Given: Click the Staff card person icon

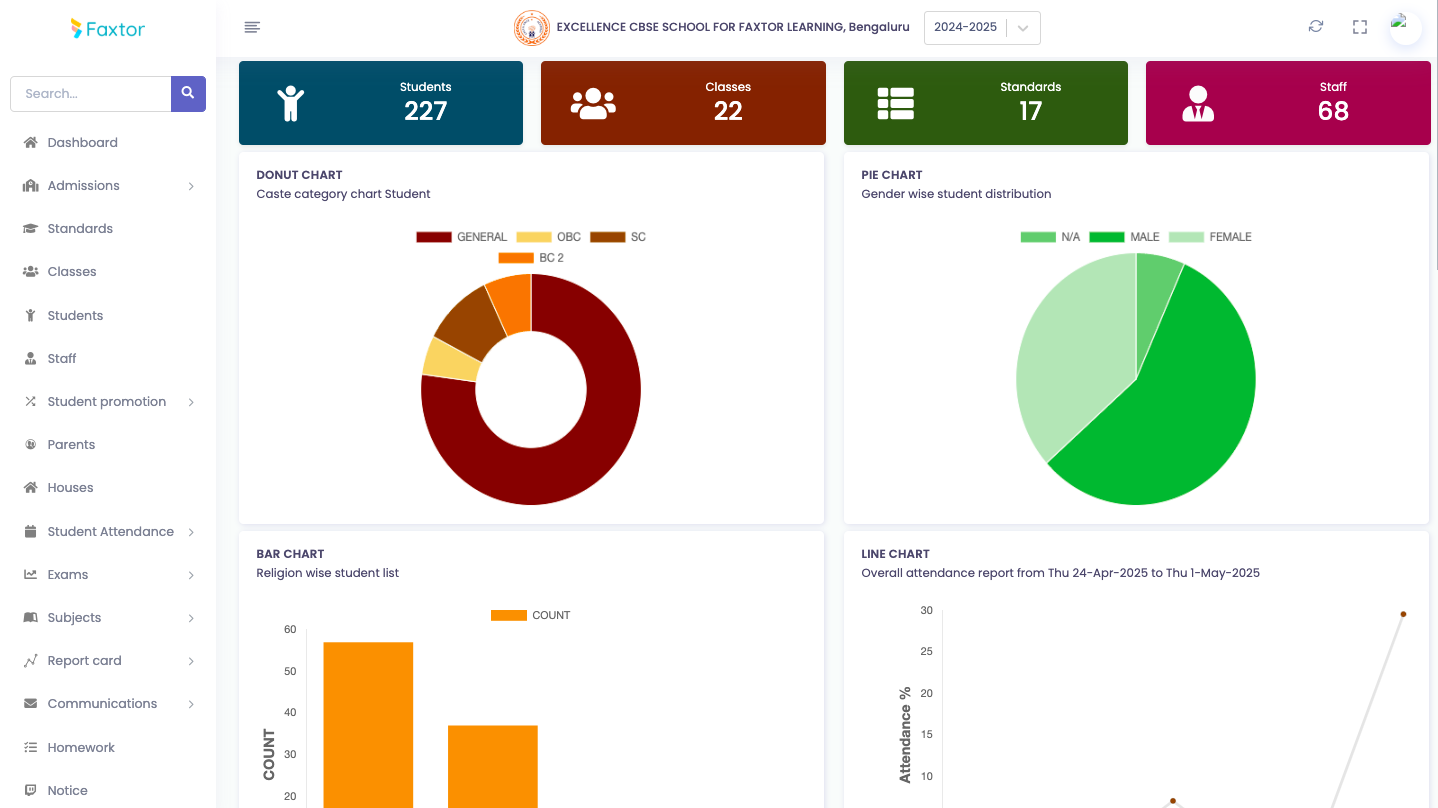Looking at the screenshot, I should tap(1197, 103).
